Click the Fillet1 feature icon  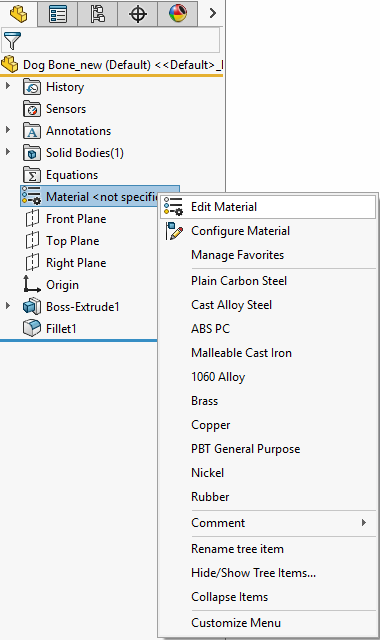[x=31, y=328]
